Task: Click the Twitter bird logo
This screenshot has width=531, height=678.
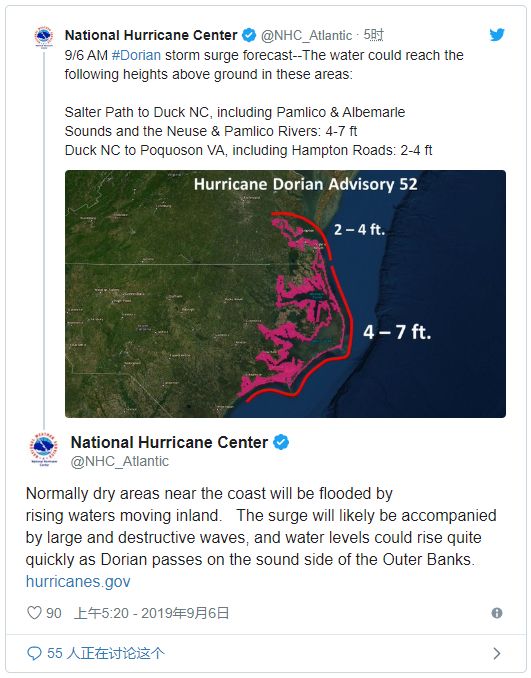Action: (x=497, y=35)
